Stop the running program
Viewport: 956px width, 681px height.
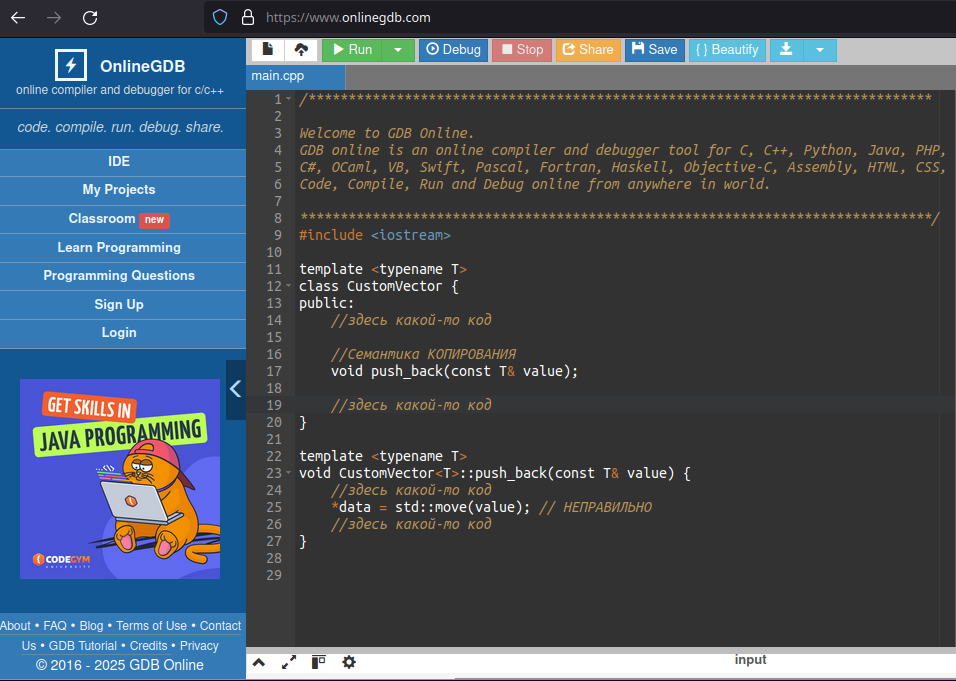click(x=522, y=50)
